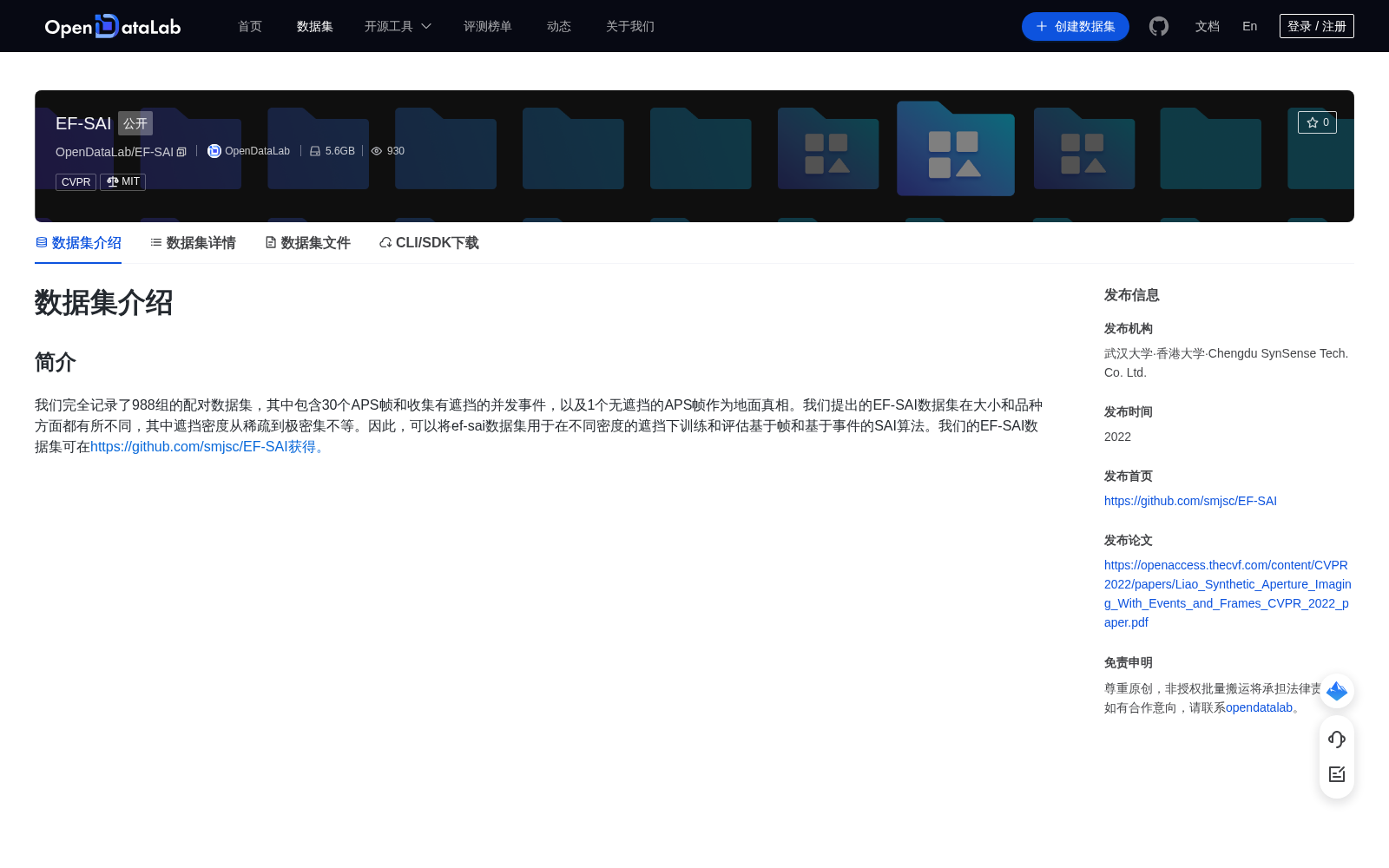Open 关于我们 navigation item

point(630,26)
